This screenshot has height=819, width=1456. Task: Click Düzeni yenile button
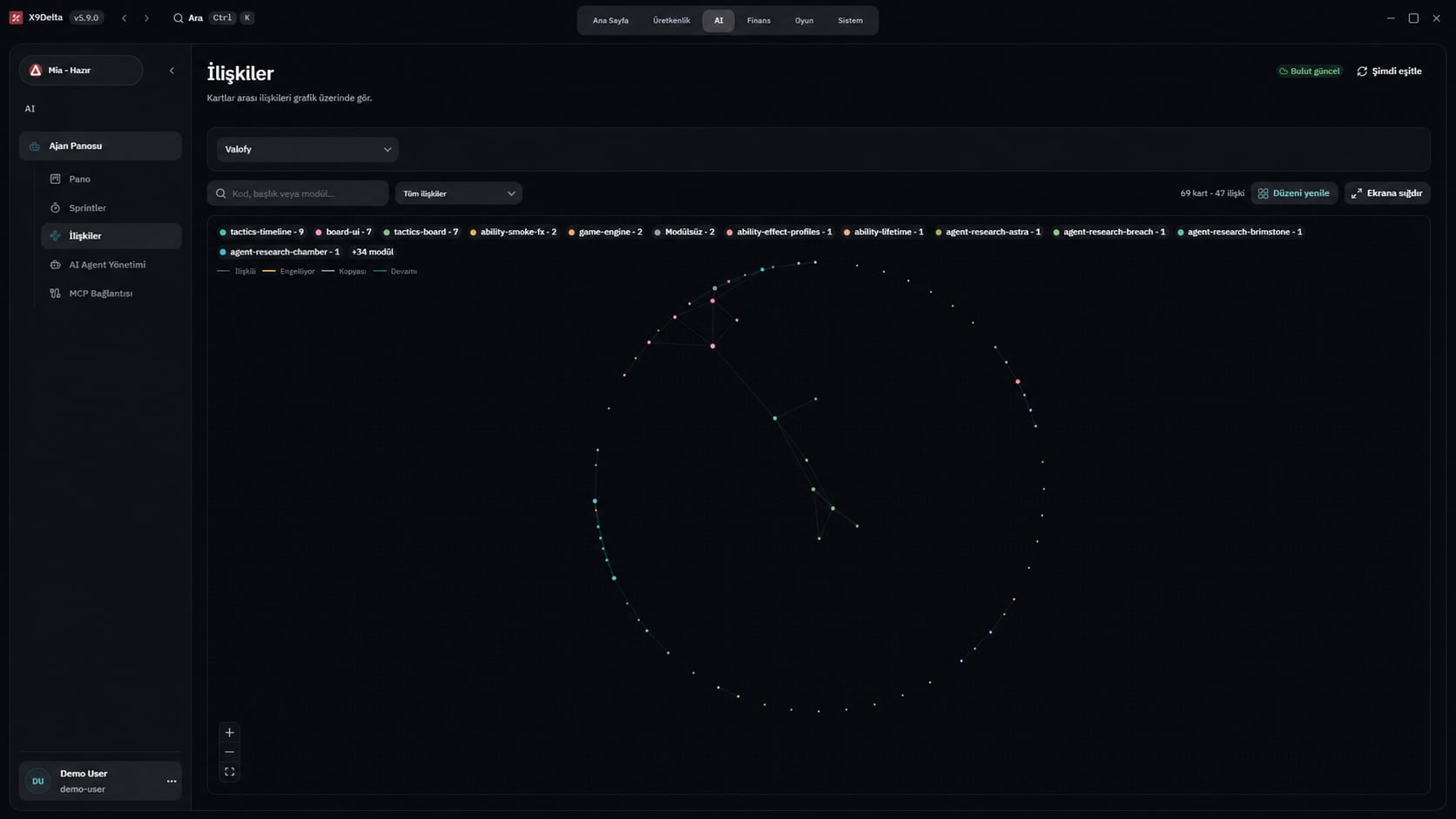1294,193
